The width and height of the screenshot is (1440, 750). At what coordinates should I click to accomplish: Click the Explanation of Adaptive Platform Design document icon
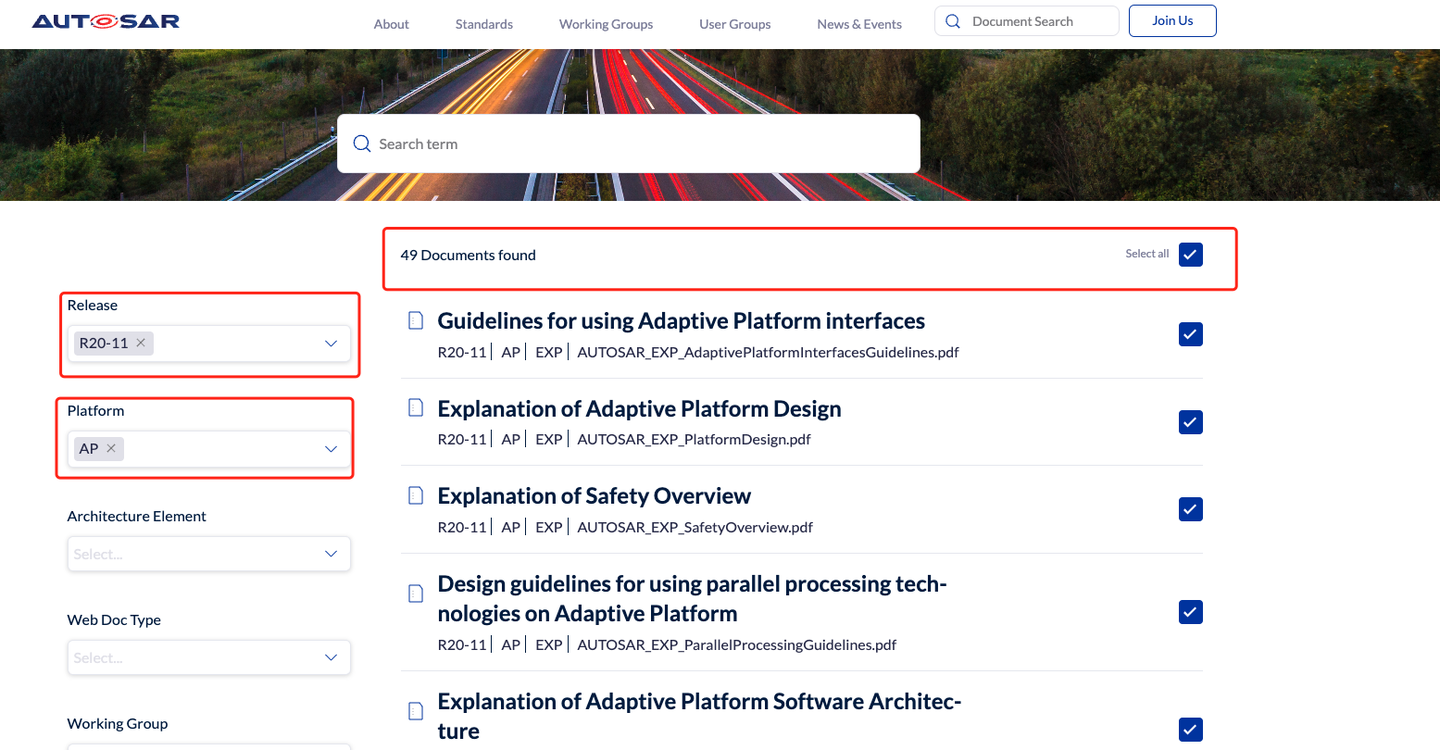(x=416, y=408)
